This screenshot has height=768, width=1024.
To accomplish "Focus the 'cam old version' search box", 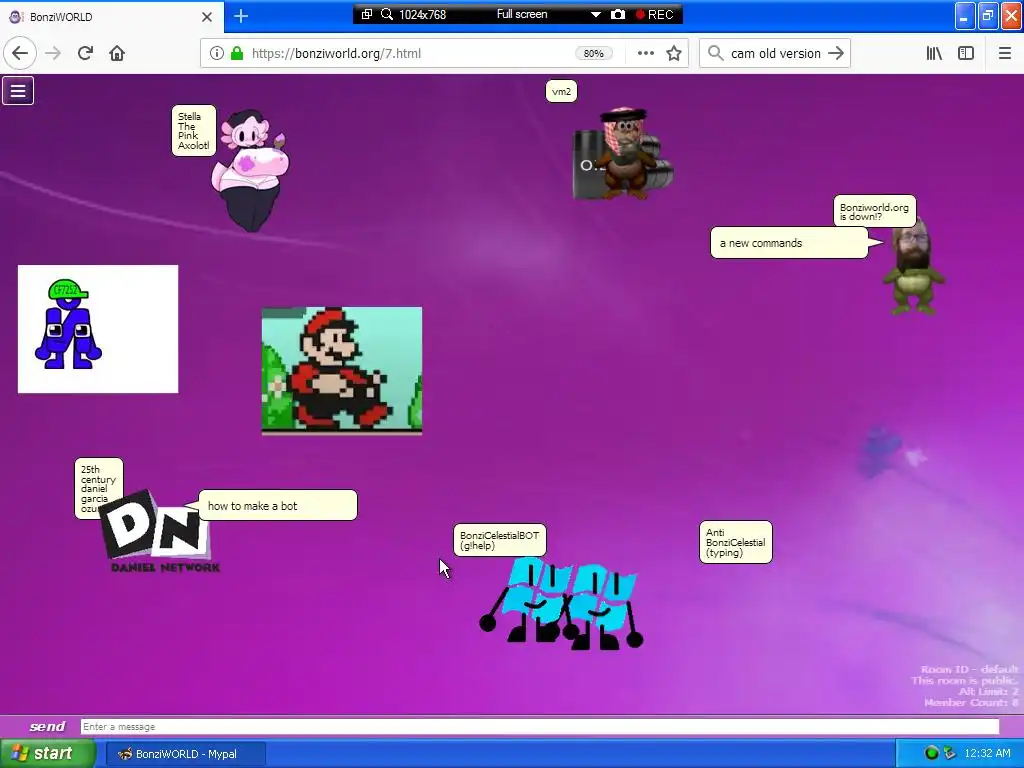I will (775, 54).
